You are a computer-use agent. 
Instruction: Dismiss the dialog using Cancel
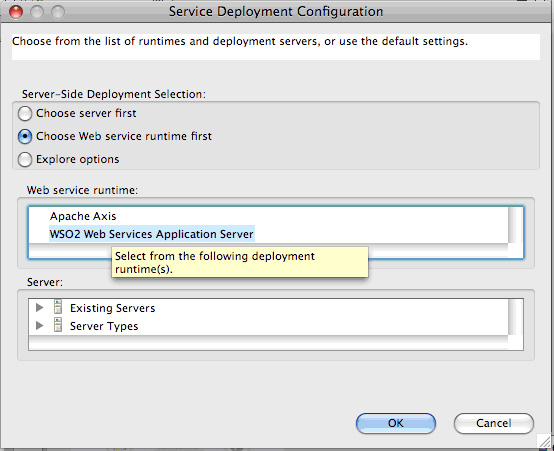point(494,423)
